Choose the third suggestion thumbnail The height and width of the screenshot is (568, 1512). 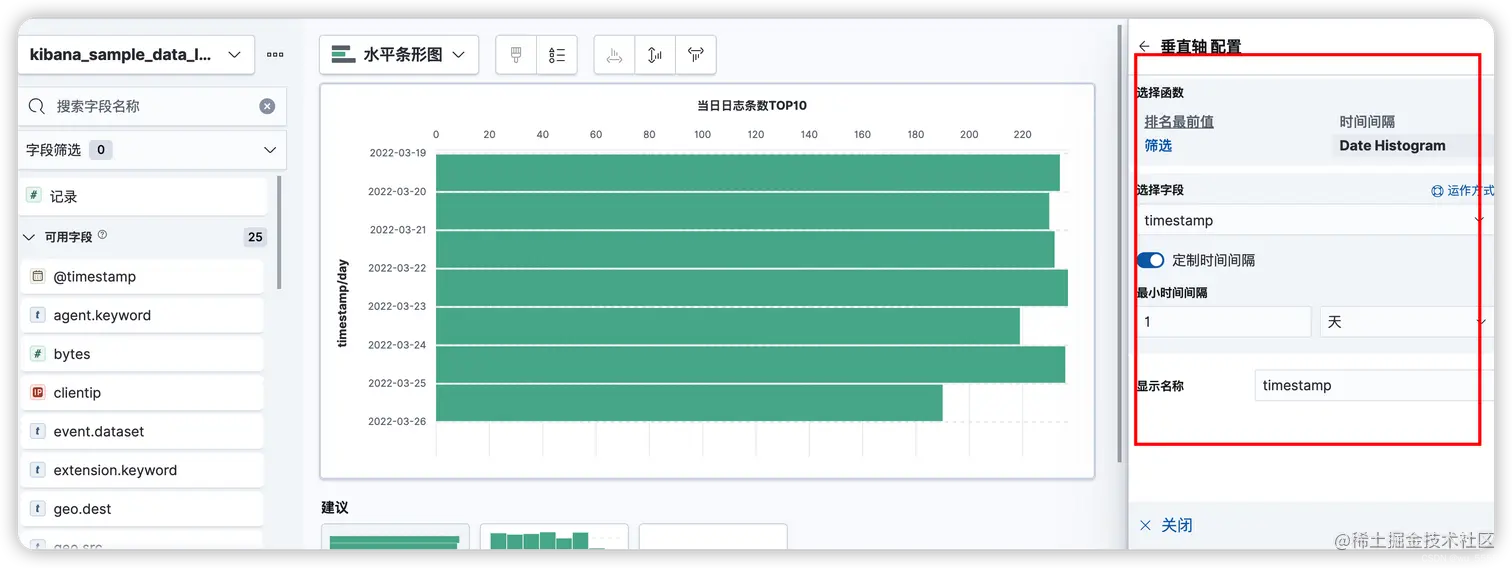[713, 537]
